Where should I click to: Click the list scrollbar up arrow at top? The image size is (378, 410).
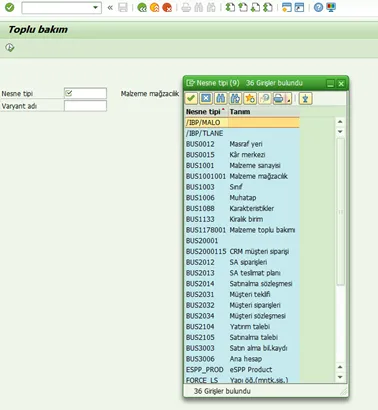click(x=340, y=122)
